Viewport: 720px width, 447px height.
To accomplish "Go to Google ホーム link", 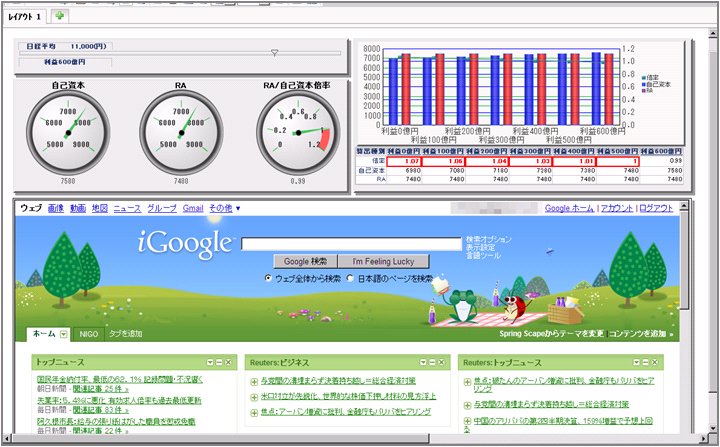I will [569, 209].
